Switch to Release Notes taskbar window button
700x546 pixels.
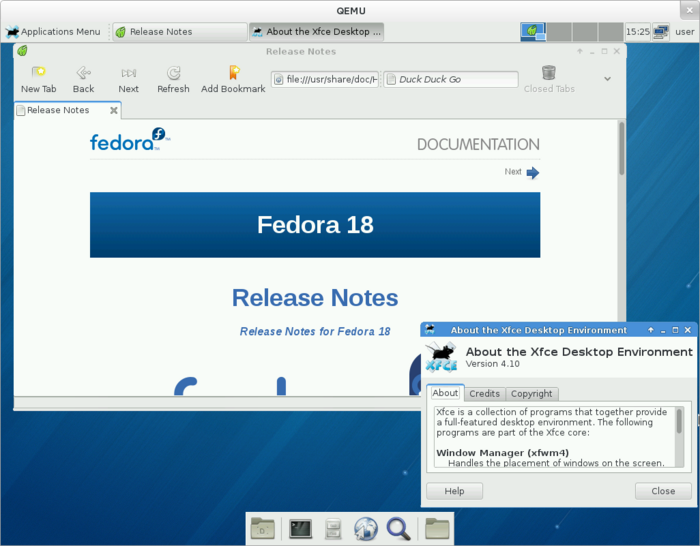point(180,32)
